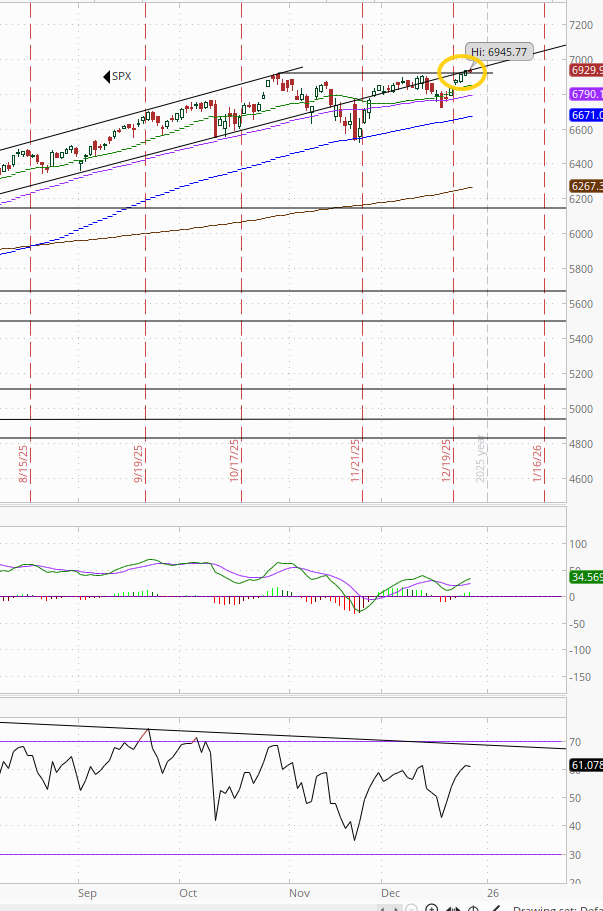Click the 6600 price axis label
Image resolution: width=603 pixels, height=911 pixels.
point(581,130)
